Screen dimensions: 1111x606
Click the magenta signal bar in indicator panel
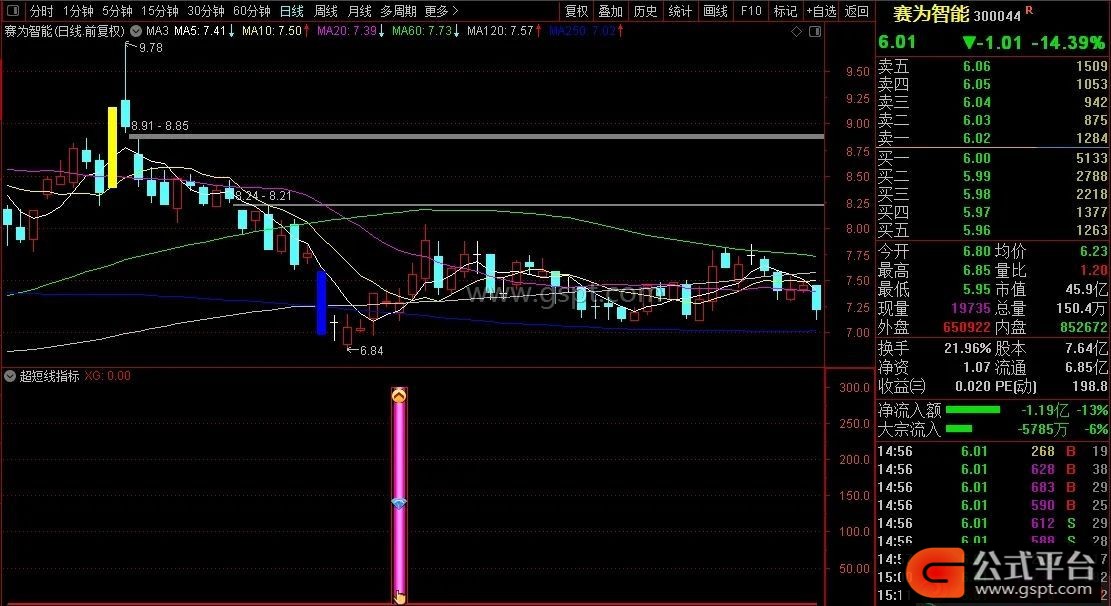click(400, 495)
